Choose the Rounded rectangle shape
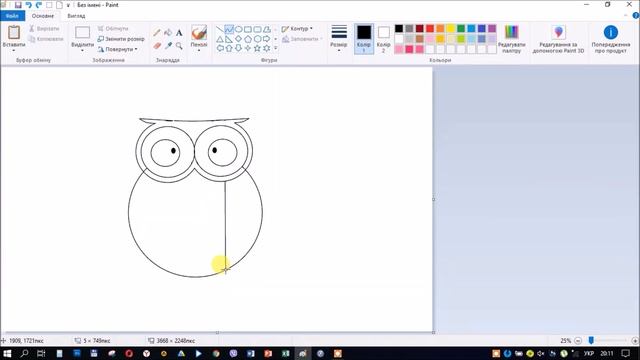 tap(257, 29)
